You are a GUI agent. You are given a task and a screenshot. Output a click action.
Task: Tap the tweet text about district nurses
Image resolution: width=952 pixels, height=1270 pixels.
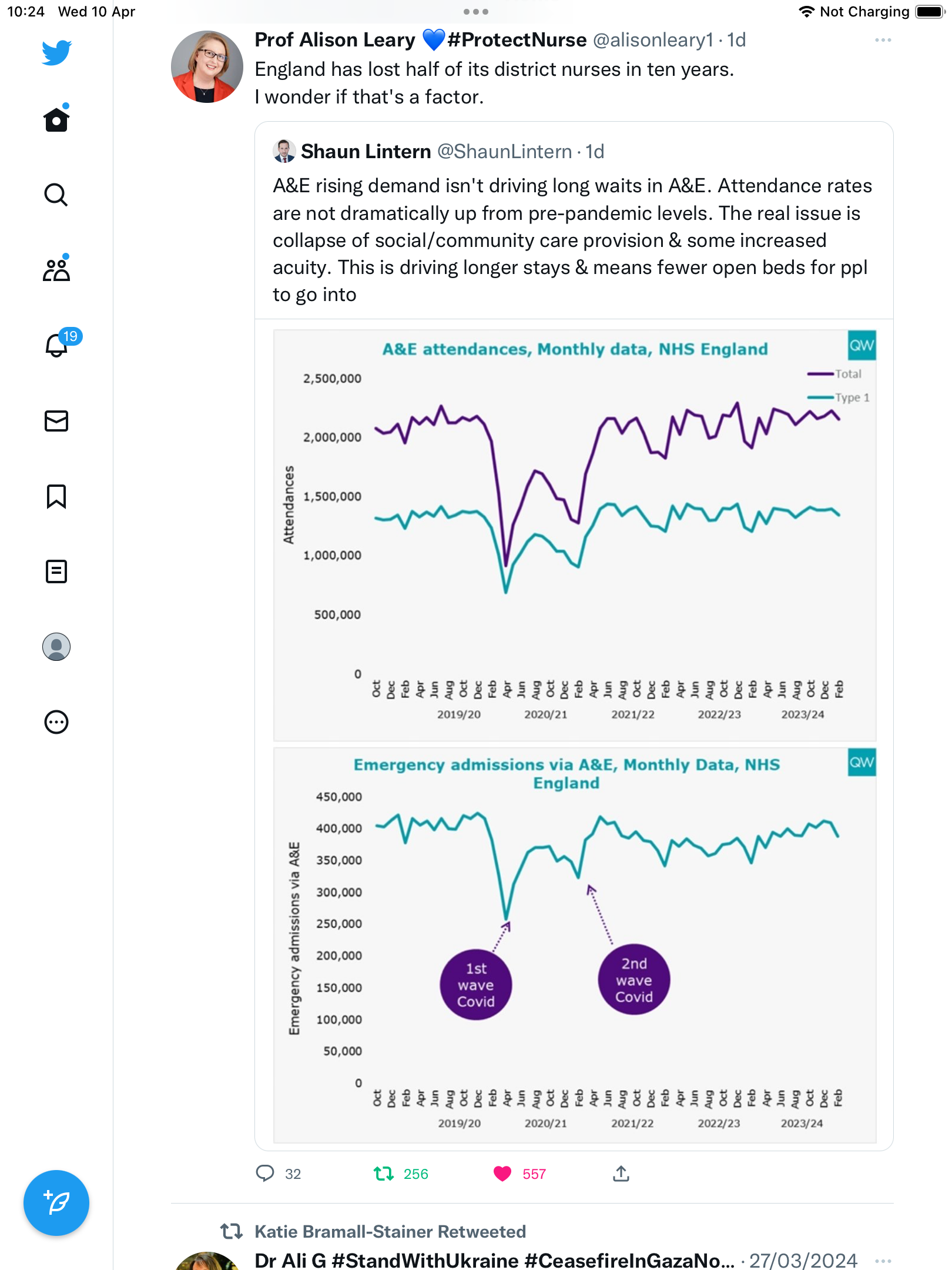(494, 83)
